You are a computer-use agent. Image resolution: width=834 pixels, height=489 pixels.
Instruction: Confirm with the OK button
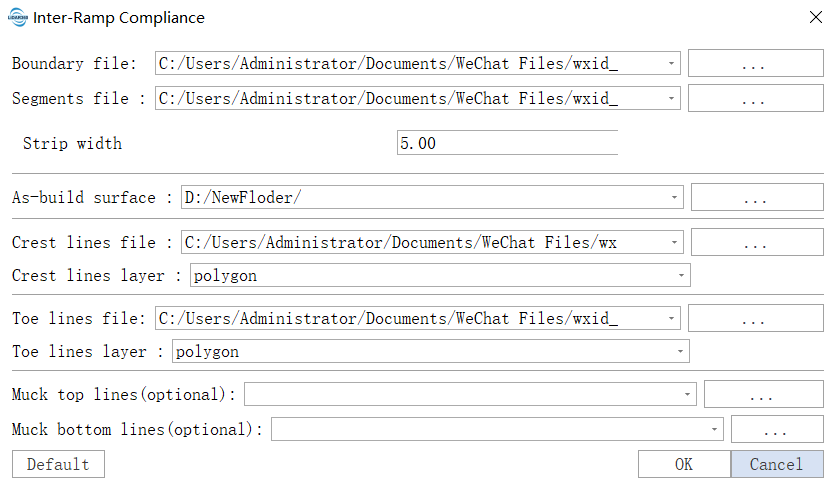pos(683,464)
